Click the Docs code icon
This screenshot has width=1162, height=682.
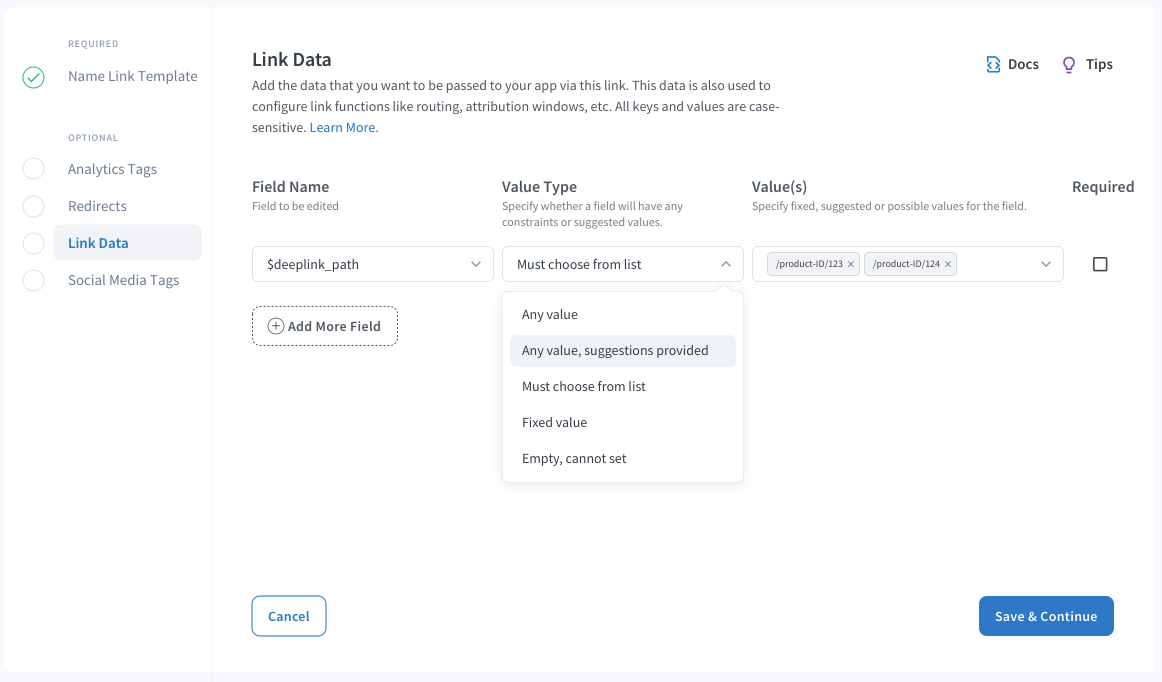(x=993, y=64)
